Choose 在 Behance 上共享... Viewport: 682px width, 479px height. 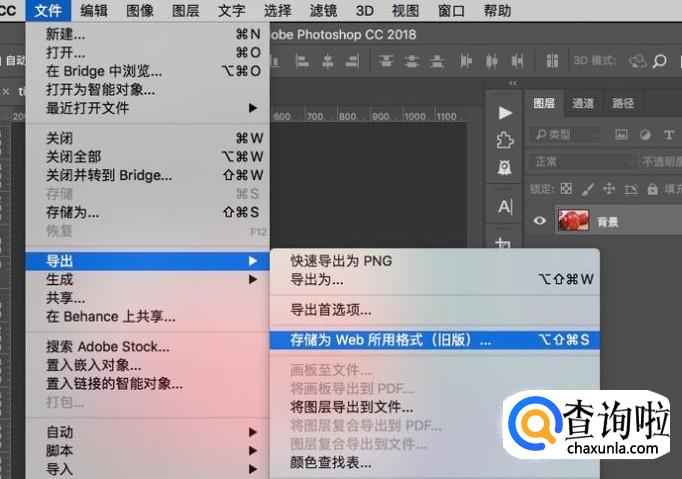click(148, 316)
